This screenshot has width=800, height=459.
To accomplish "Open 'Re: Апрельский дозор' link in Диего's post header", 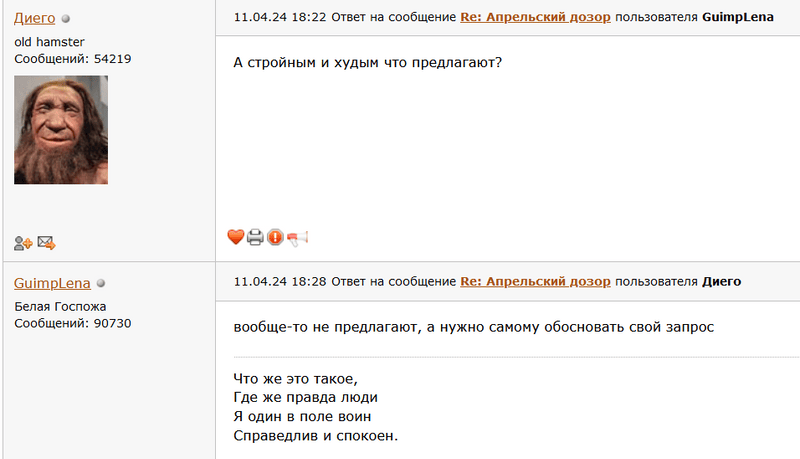I will (x=535, y=17).
